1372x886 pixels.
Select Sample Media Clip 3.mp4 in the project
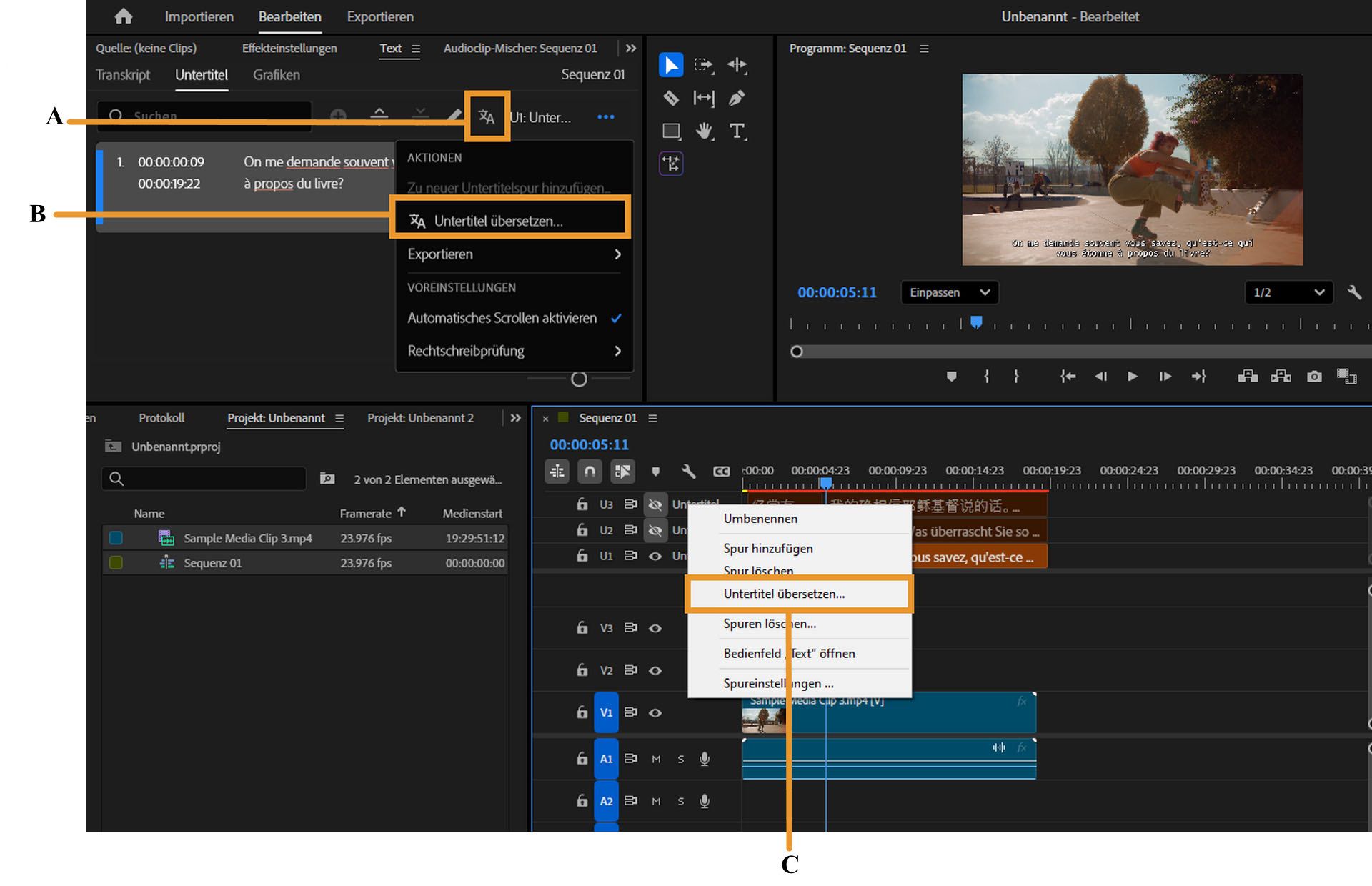248,538
